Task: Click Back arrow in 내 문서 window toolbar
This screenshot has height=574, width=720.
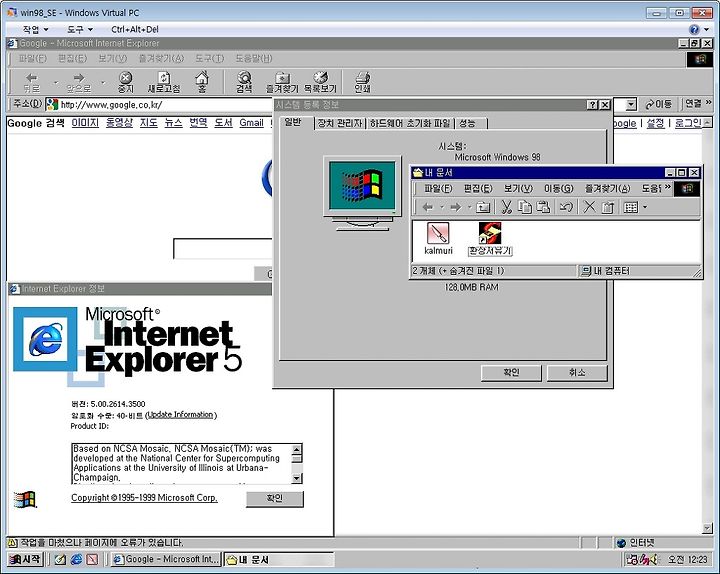Action: click(428, 208)
